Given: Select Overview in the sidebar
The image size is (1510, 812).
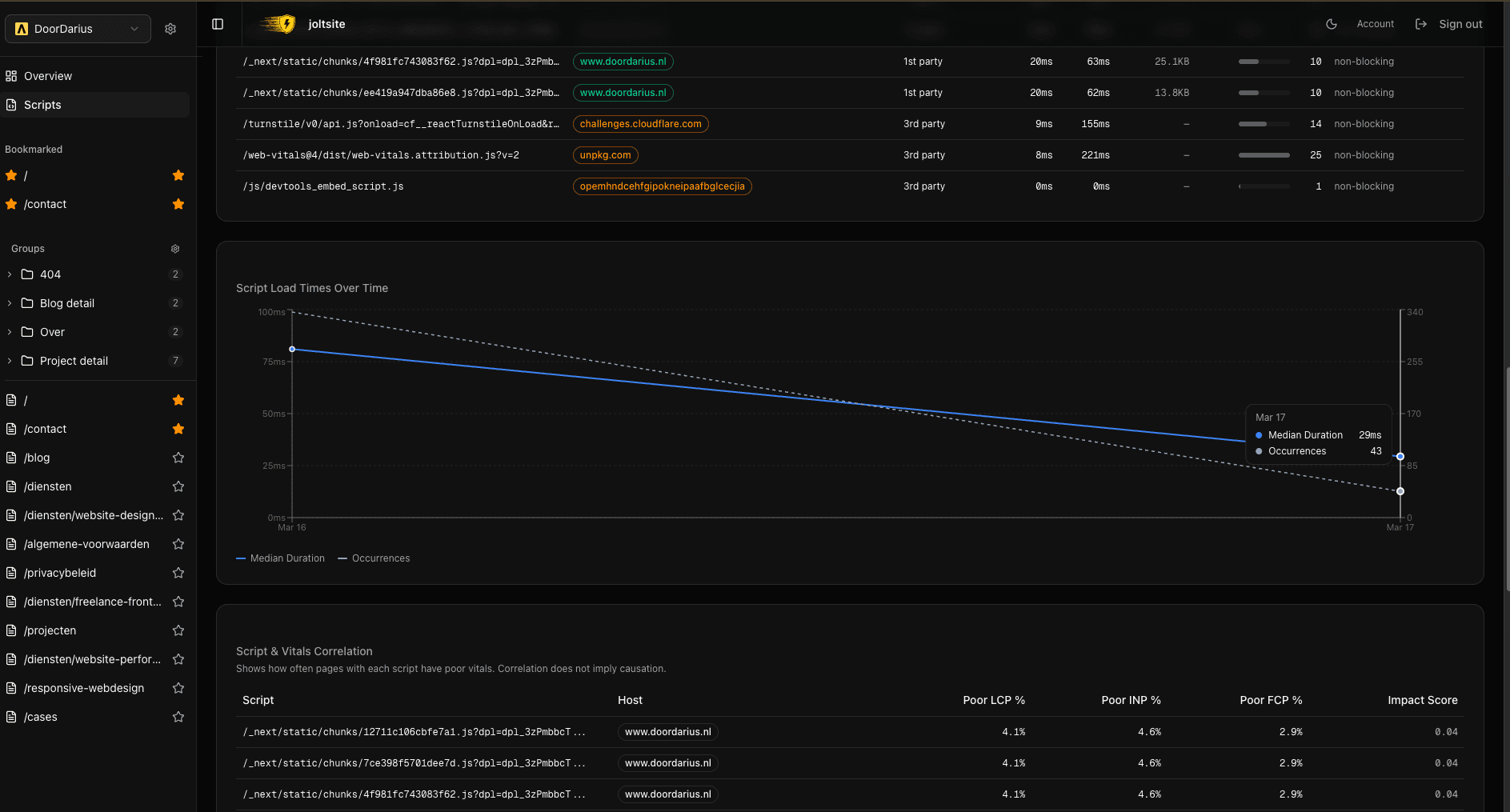Looking at the screenshot, I should tap(48, 75).
